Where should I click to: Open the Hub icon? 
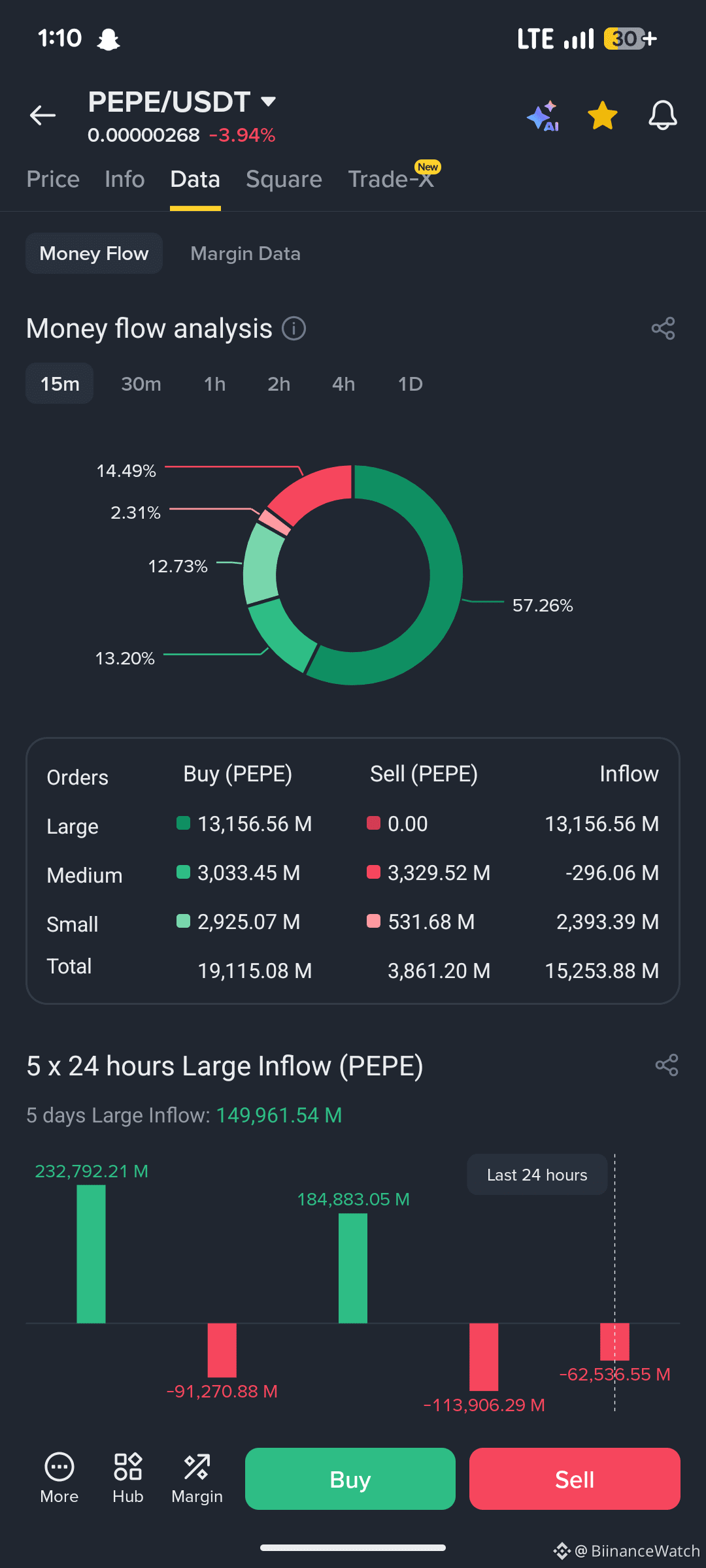pos(127,1478)
